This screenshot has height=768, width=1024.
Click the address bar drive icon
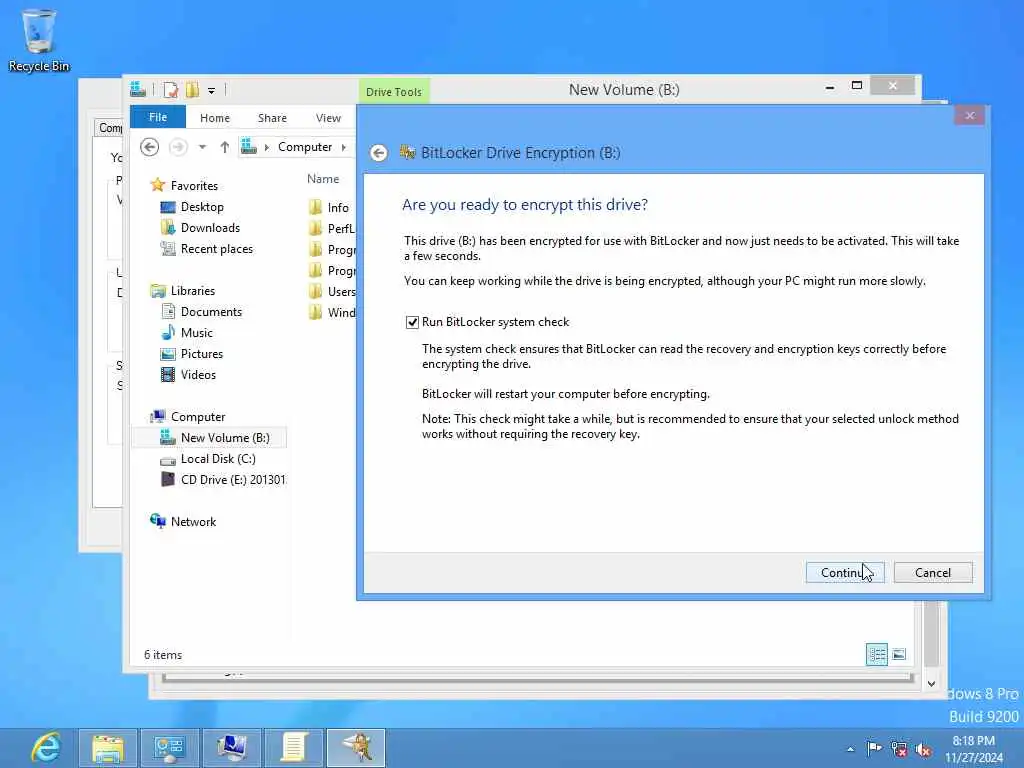coord(248,146)
